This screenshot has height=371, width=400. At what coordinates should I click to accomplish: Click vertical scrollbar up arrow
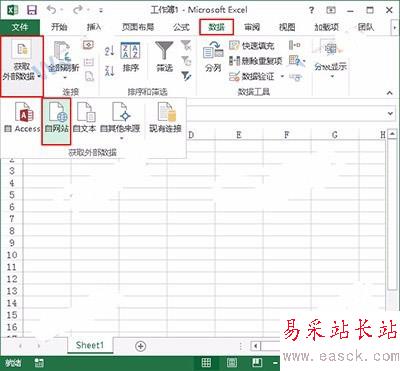point(393,134)
